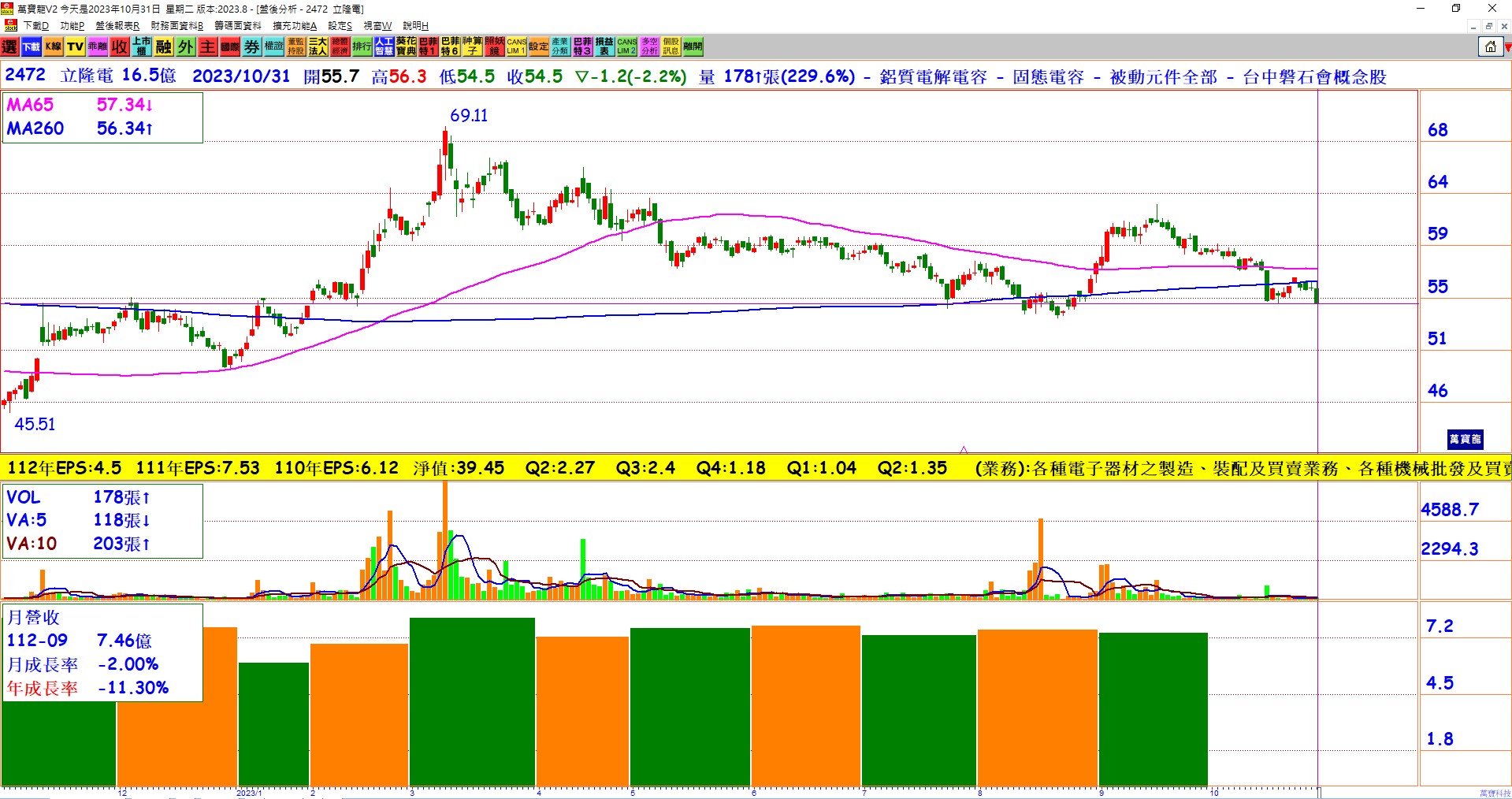Open the 財務面資料B menu
Image resolution: width=1512 pixels, height=799 pixels.
(176, 26)
